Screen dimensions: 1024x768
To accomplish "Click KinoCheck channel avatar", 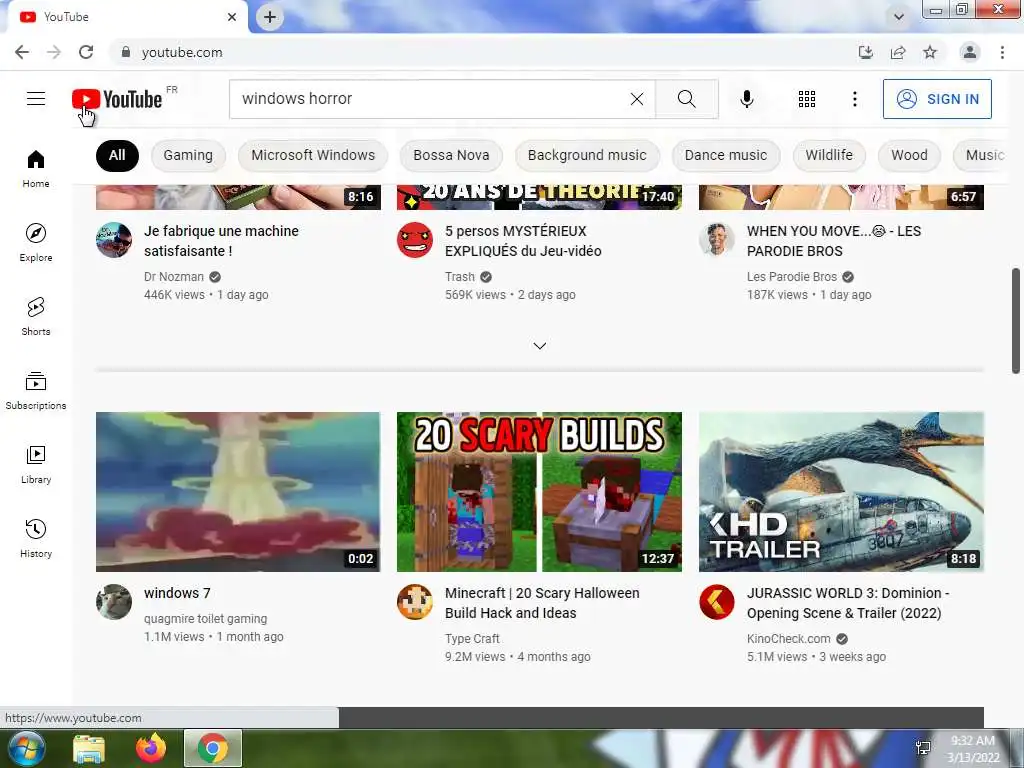I will point(716,601).
